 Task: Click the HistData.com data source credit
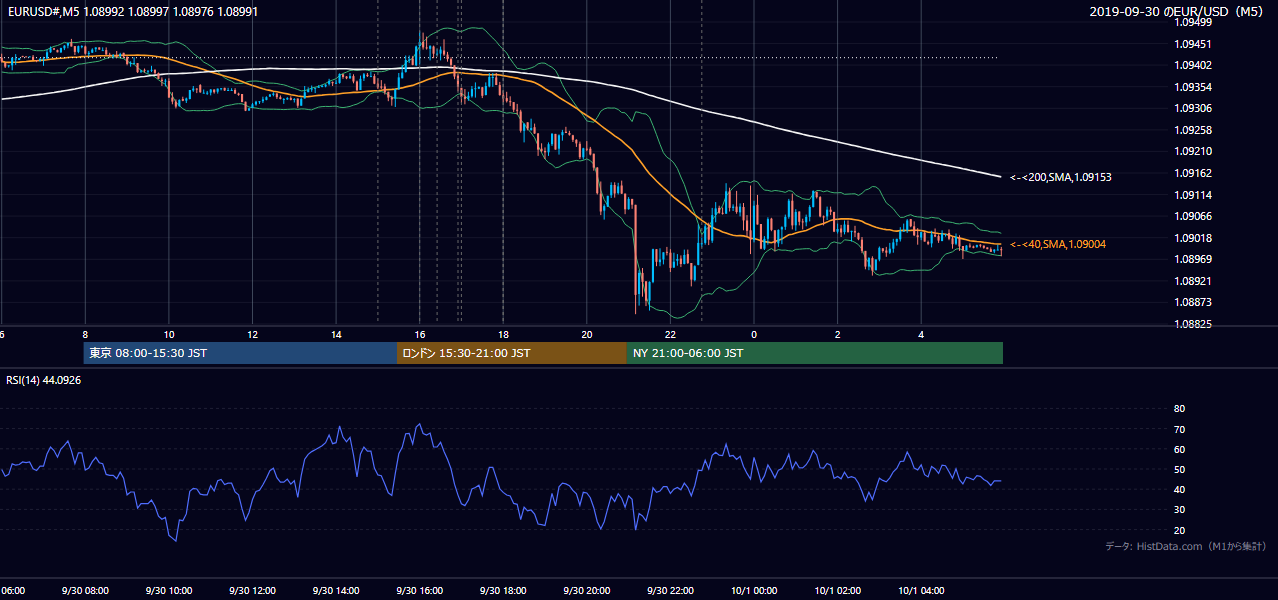[x=1185, y=546]
